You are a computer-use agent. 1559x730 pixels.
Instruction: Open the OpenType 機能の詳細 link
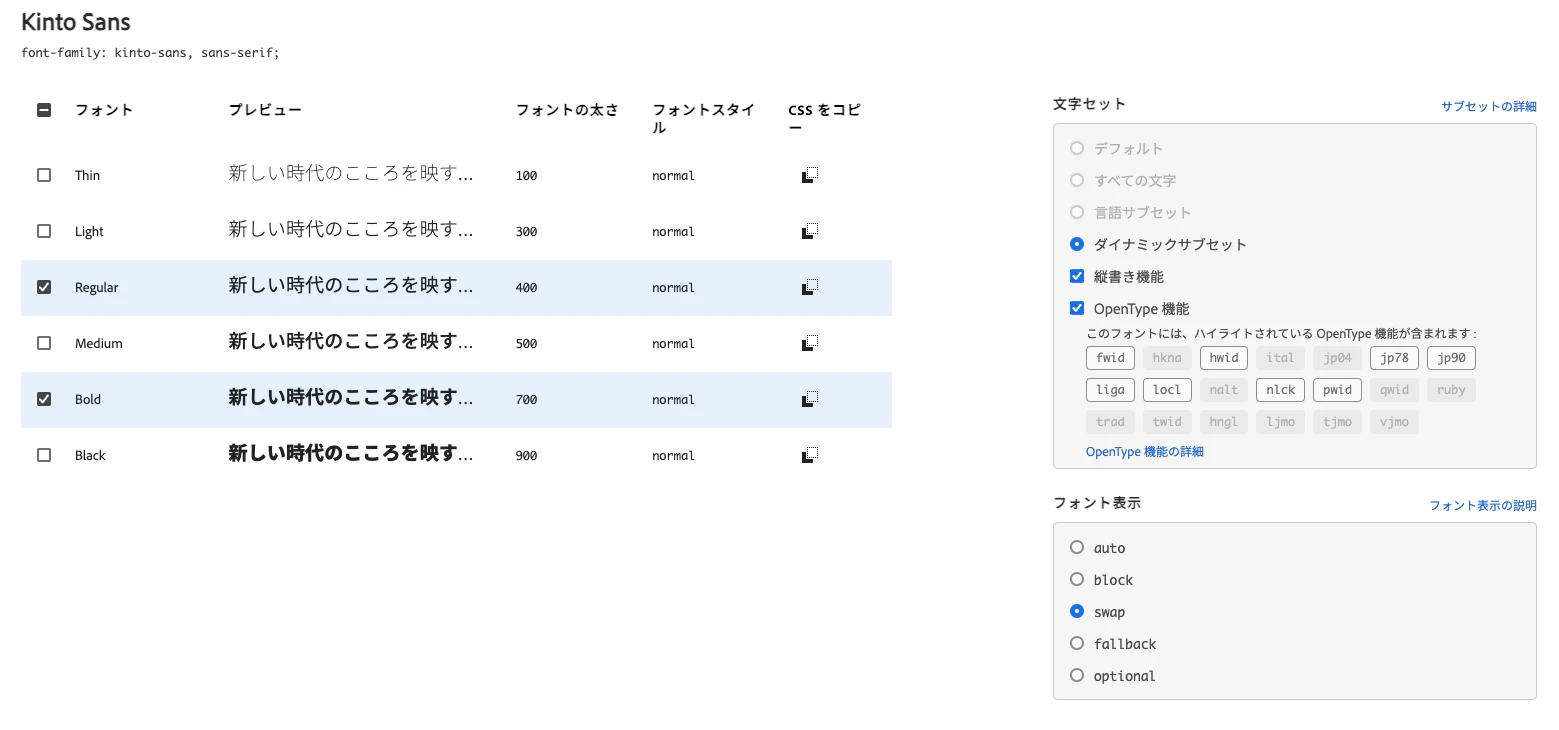[x=1145, y=452]
